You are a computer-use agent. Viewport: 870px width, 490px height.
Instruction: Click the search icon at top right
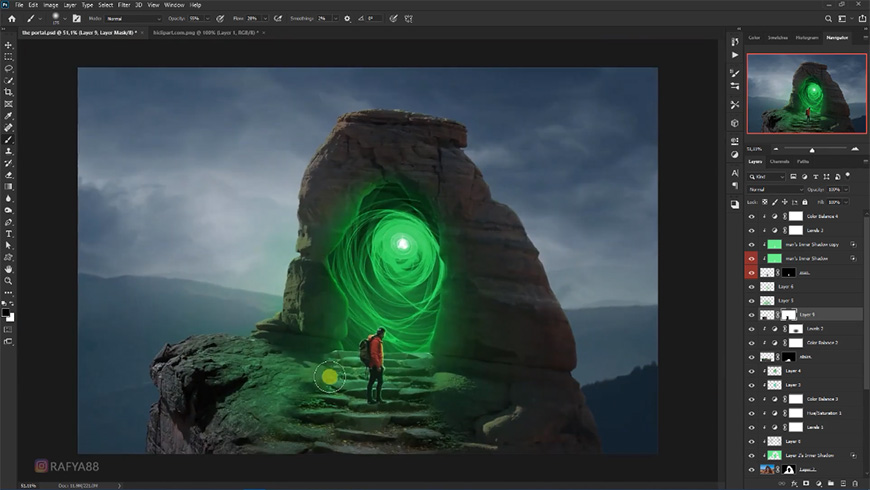pyautogui.click(x=828, y=18)
